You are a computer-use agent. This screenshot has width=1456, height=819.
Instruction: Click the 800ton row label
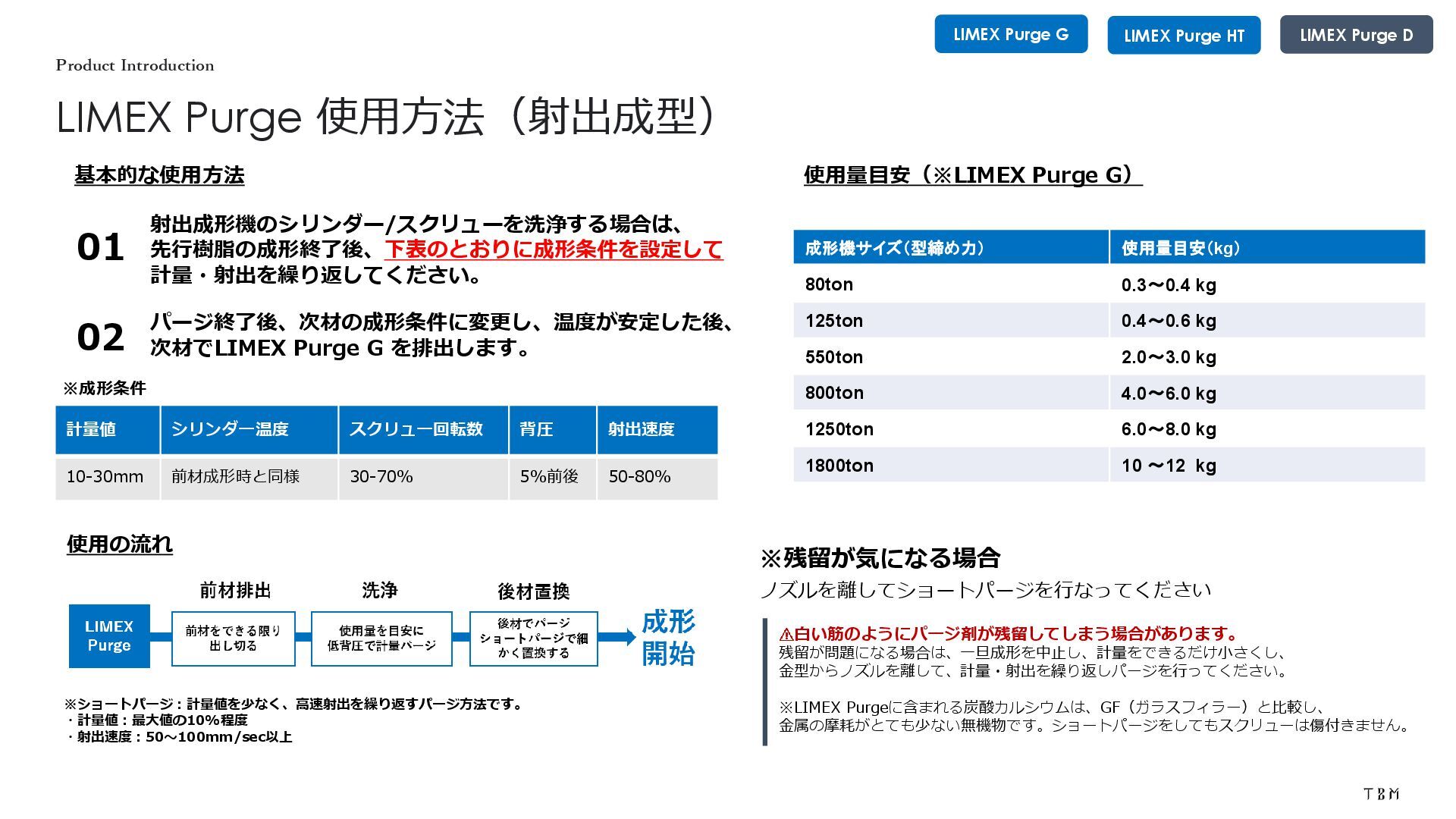coord(834,393)
